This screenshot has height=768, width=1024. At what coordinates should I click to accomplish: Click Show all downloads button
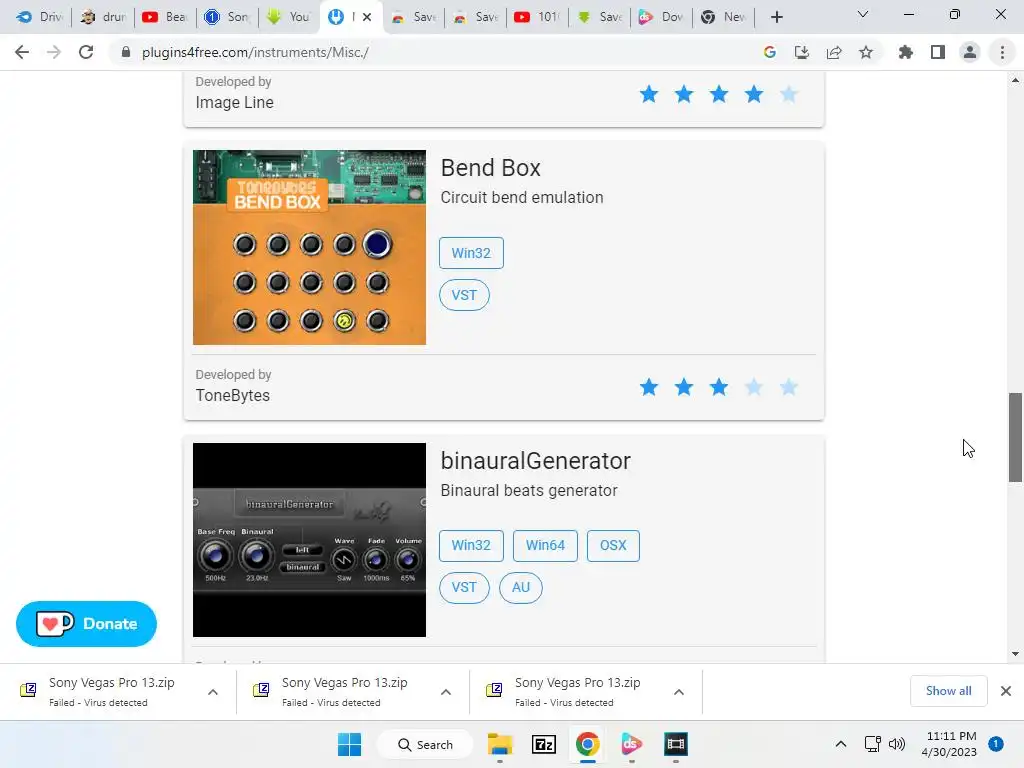coord(948,691)
